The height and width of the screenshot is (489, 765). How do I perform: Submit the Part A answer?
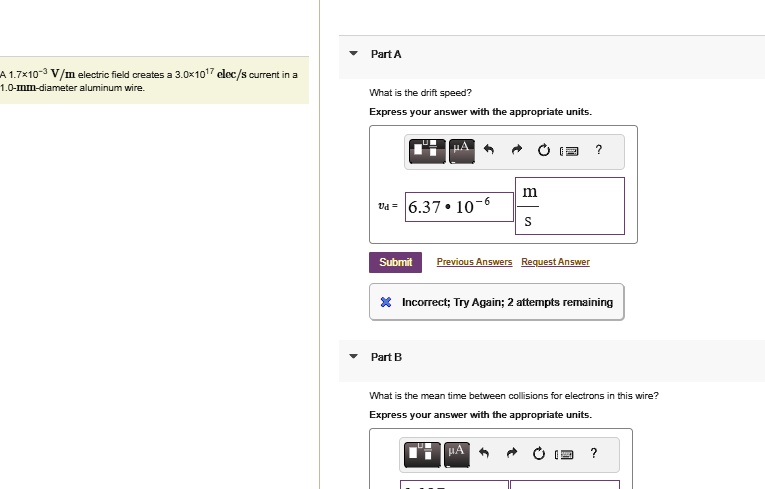tap(396, 262)
